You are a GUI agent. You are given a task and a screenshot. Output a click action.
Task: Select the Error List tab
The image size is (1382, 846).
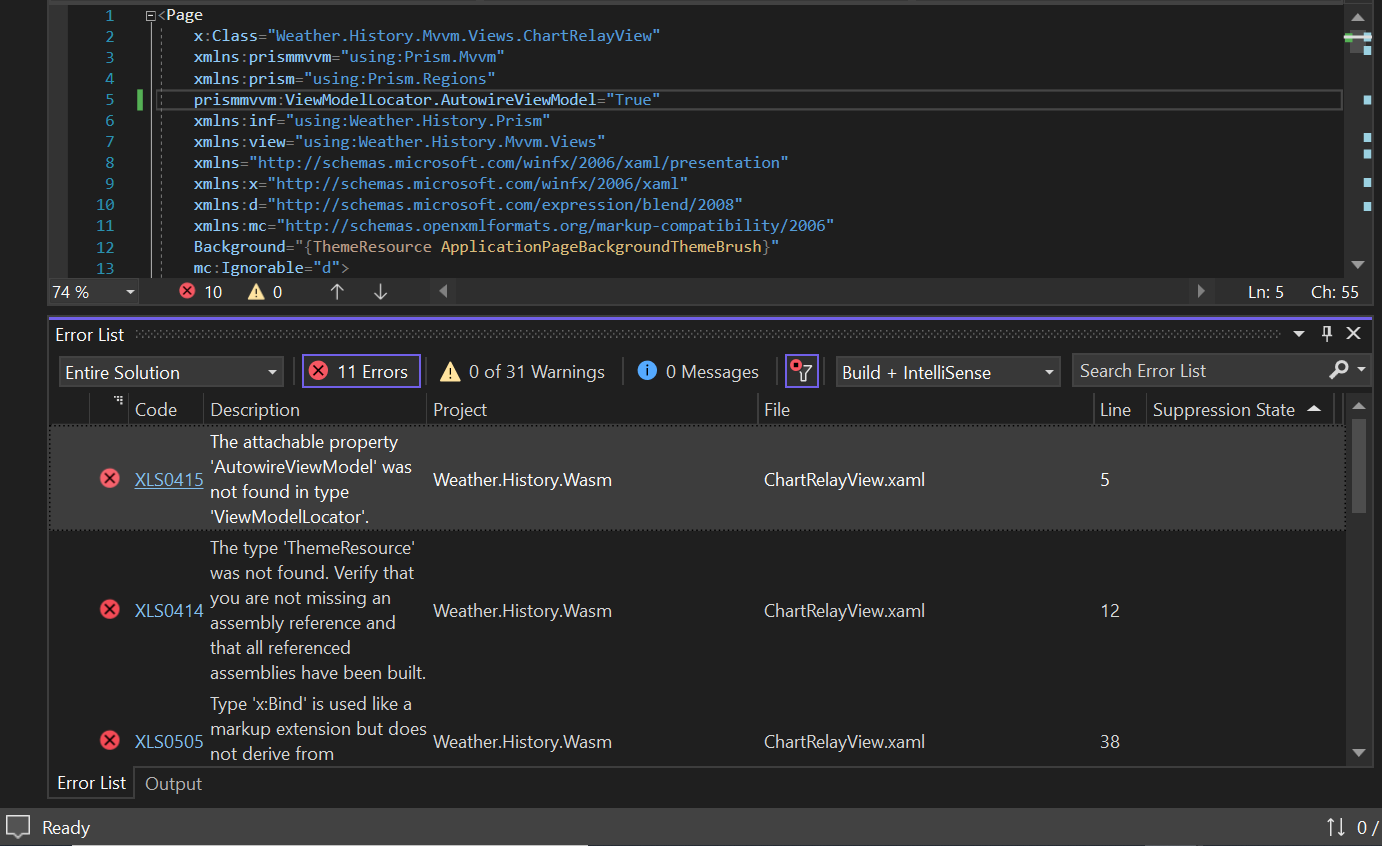[90, 783]
